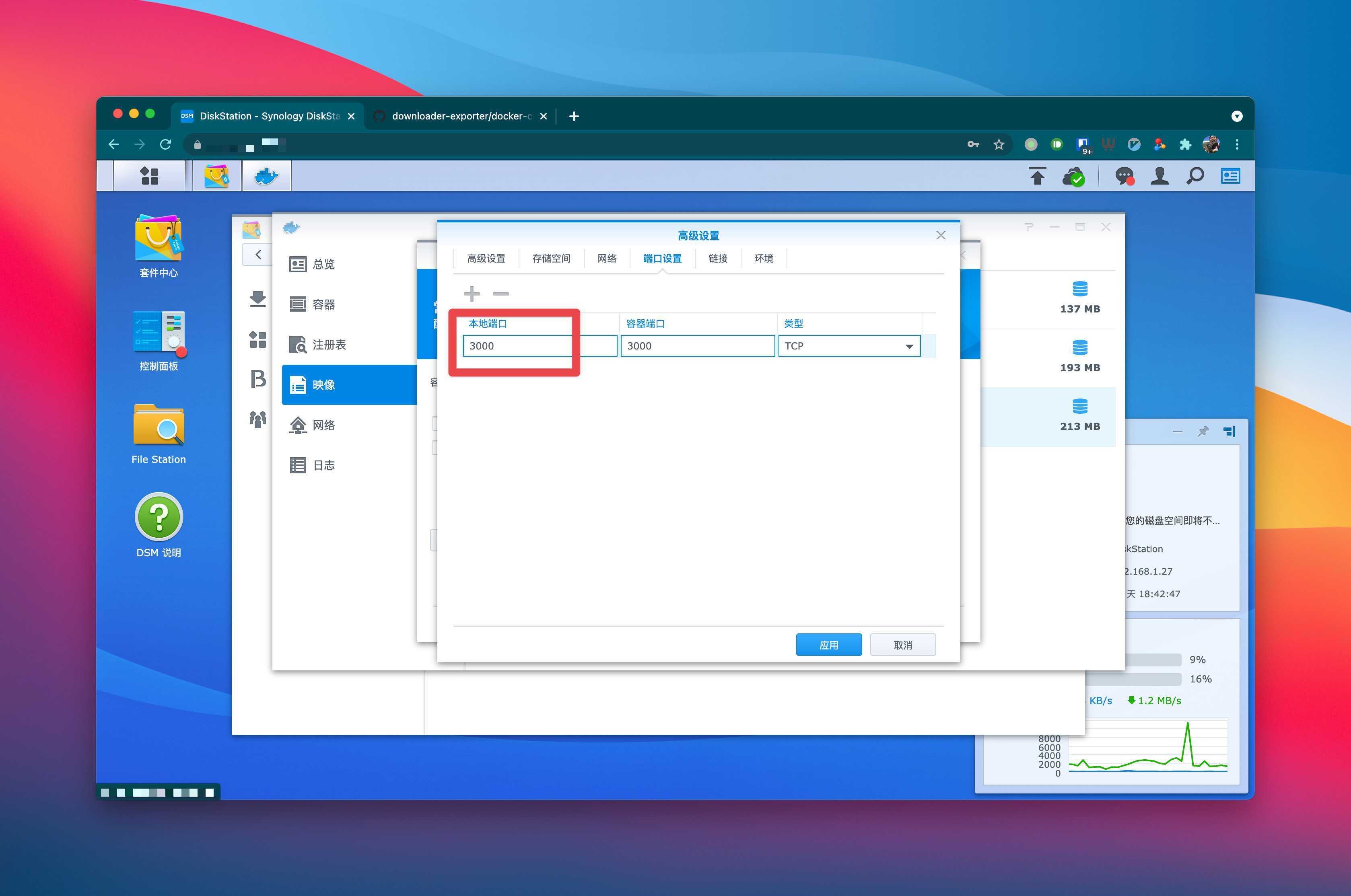The width and height of the screenshot is (1351, 896).
Task: Bookmark this page with star icon
Action: 999,144
